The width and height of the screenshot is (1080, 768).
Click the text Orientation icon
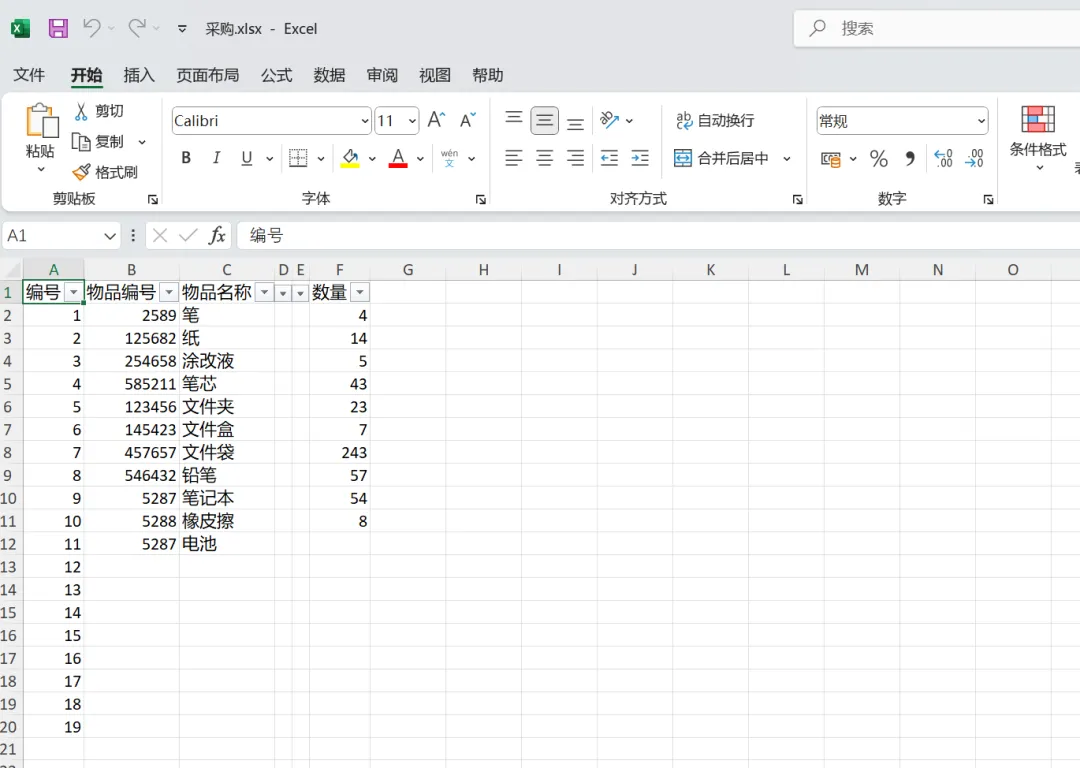[610, 121]
